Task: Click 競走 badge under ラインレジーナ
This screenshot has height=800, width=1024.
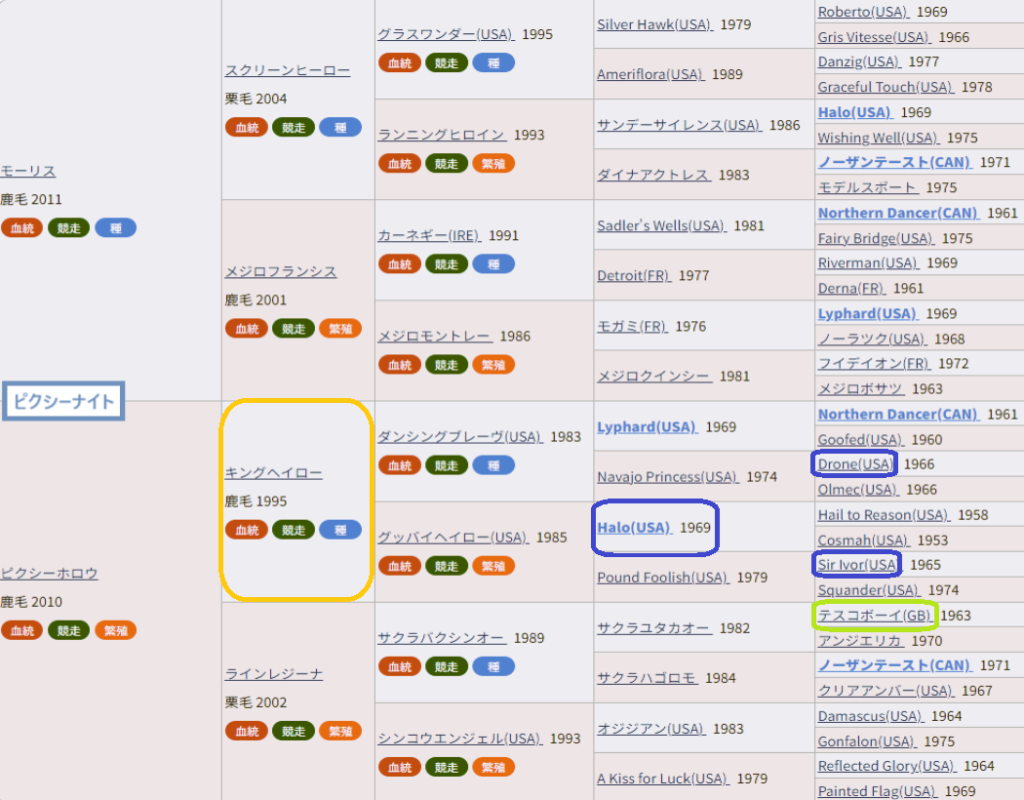Action: click(x=293, y=731)
